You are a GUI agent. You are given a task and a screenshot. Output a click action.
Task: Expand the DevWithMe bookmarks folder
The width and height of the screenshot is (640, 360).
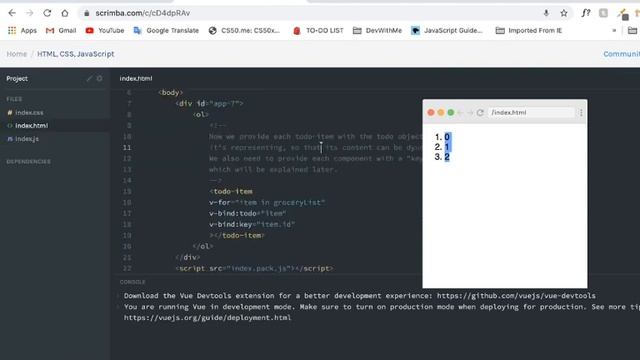click(x=377, y=31)
